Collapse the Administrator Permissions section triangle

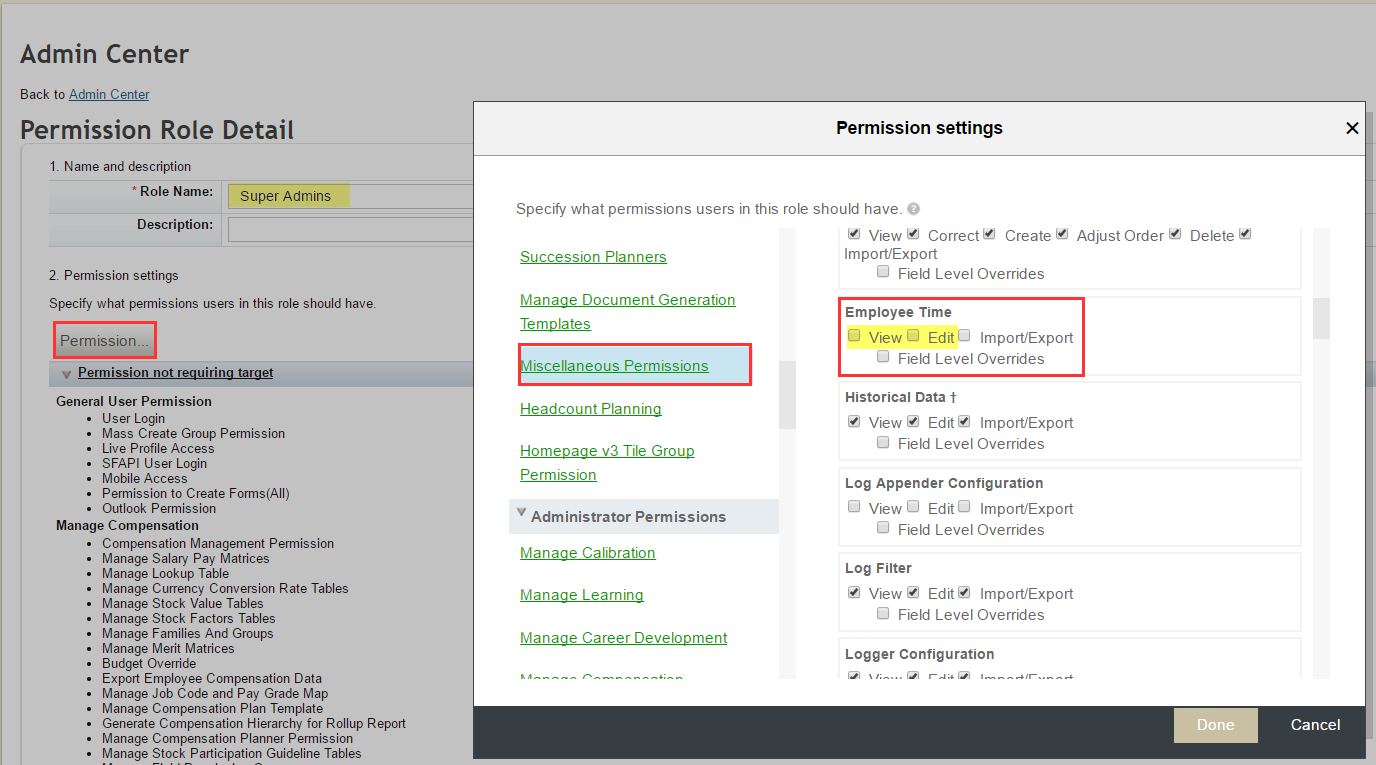coord(521,514)
